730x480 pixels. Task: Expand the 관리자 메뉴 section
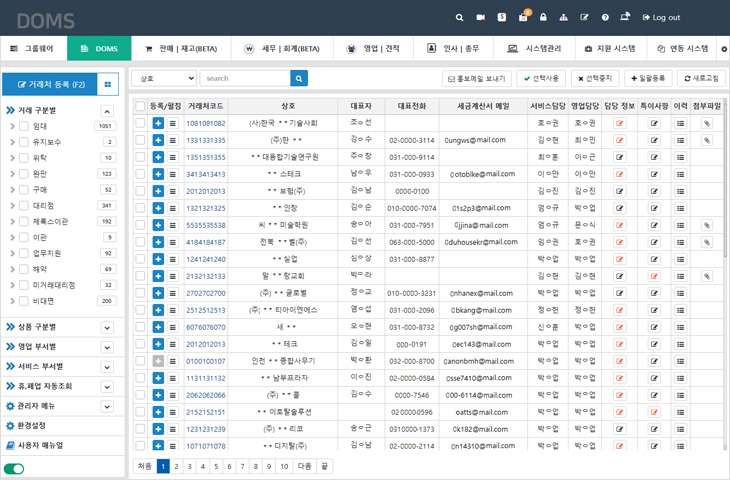coord(107,406)
